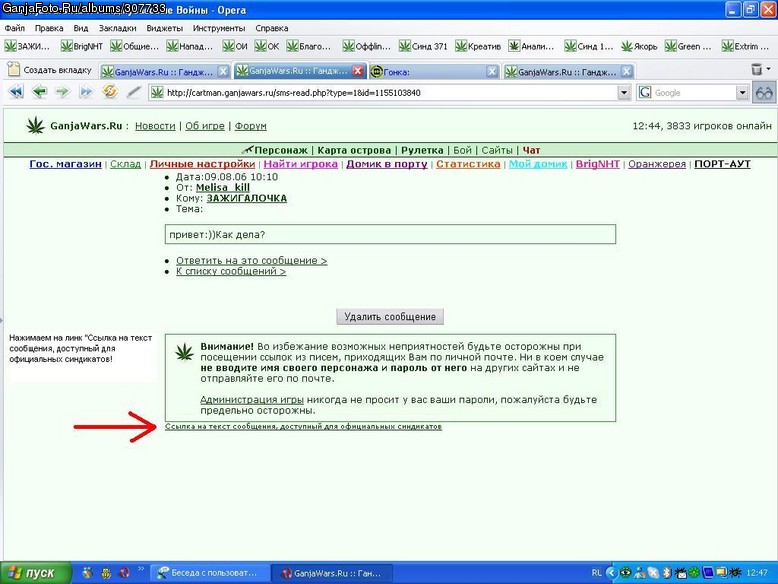Expand the address bar history dropdown
The width and height of the screenshot is (778, 584).
[624, 93]
